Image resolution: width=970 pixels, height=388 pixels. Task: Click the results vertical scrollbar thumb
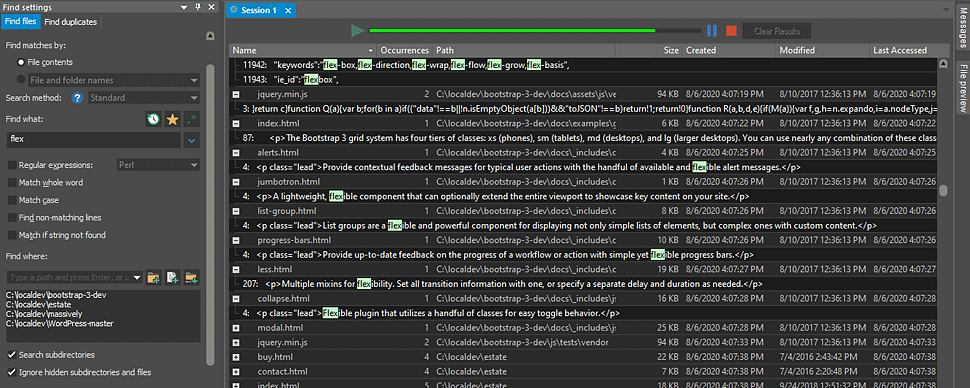[943, 191]
